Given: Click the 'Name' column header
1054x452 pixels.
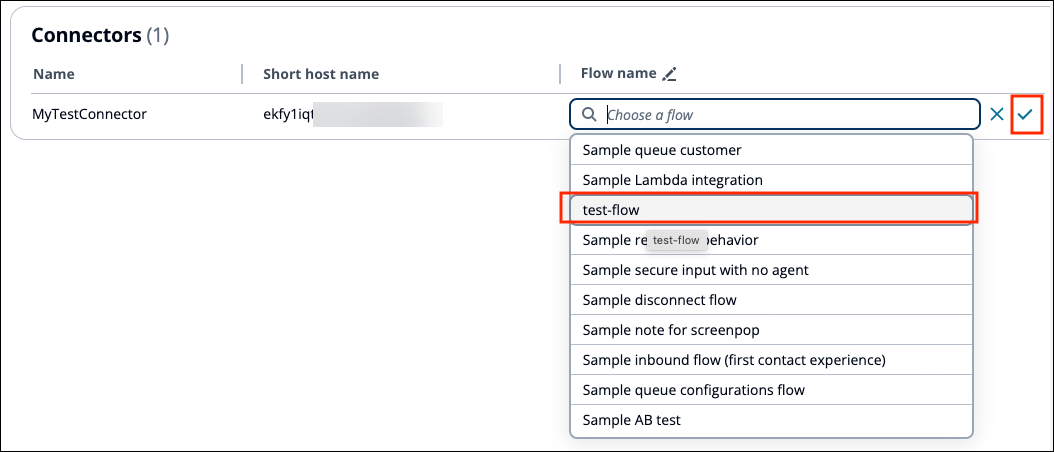Looking at the screenshot, I should point(54,74).
